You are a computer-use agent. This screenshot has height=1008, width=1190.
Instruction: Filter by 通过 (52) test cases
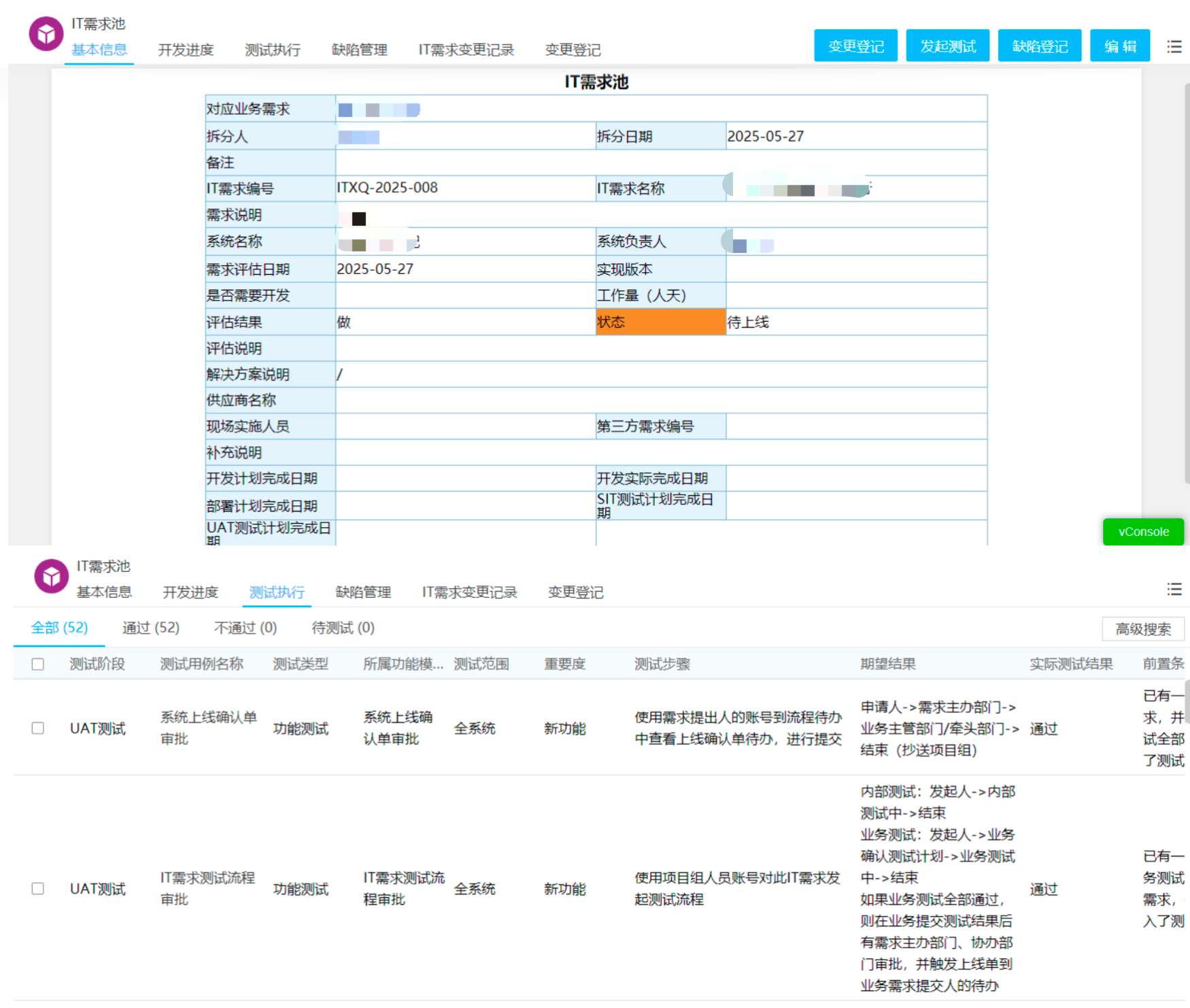[x=151, y=628]
